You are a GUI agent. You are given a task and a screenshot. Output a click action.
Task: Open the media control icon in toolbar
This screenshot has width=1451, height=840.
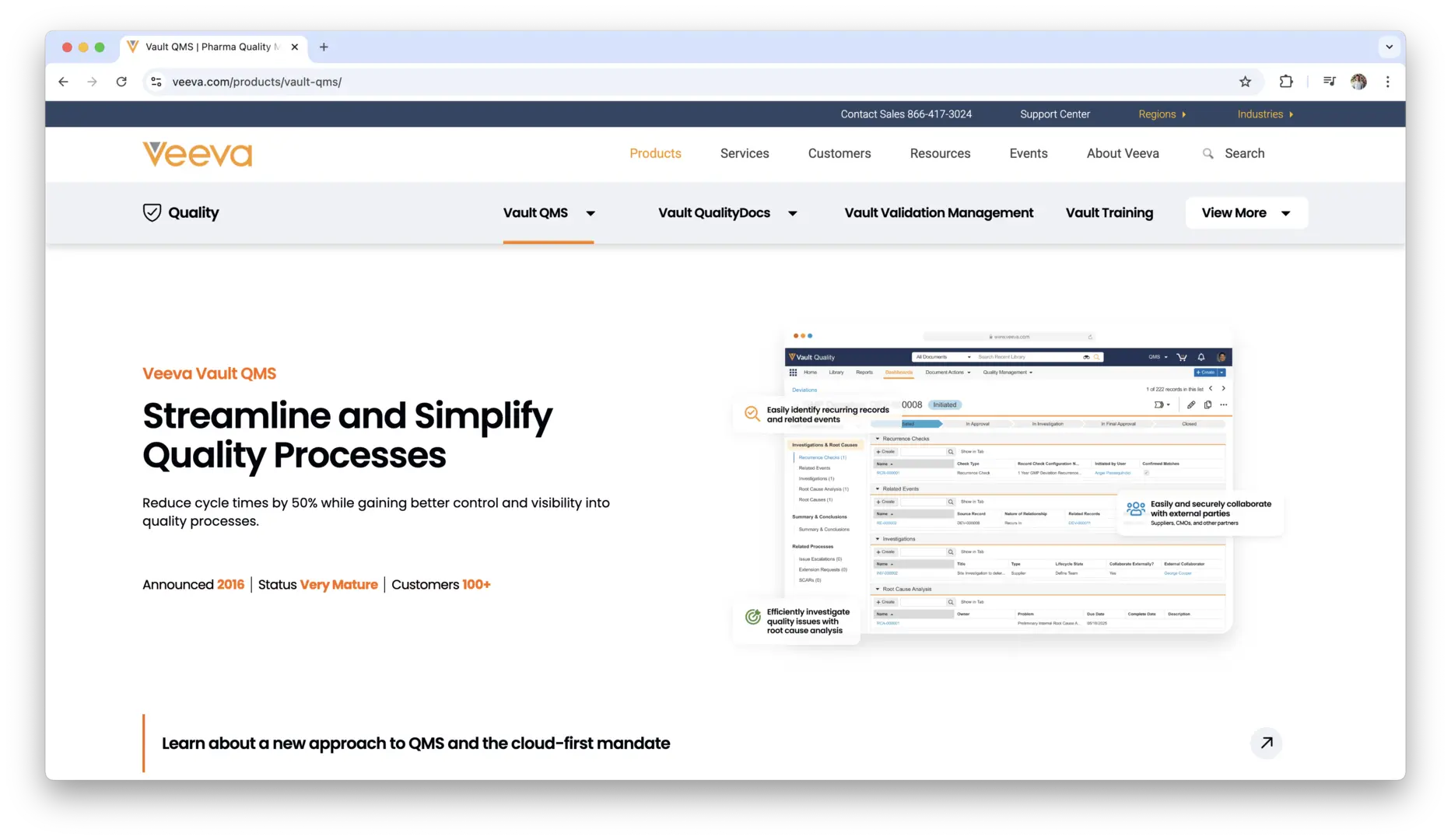coord(1329,82)
